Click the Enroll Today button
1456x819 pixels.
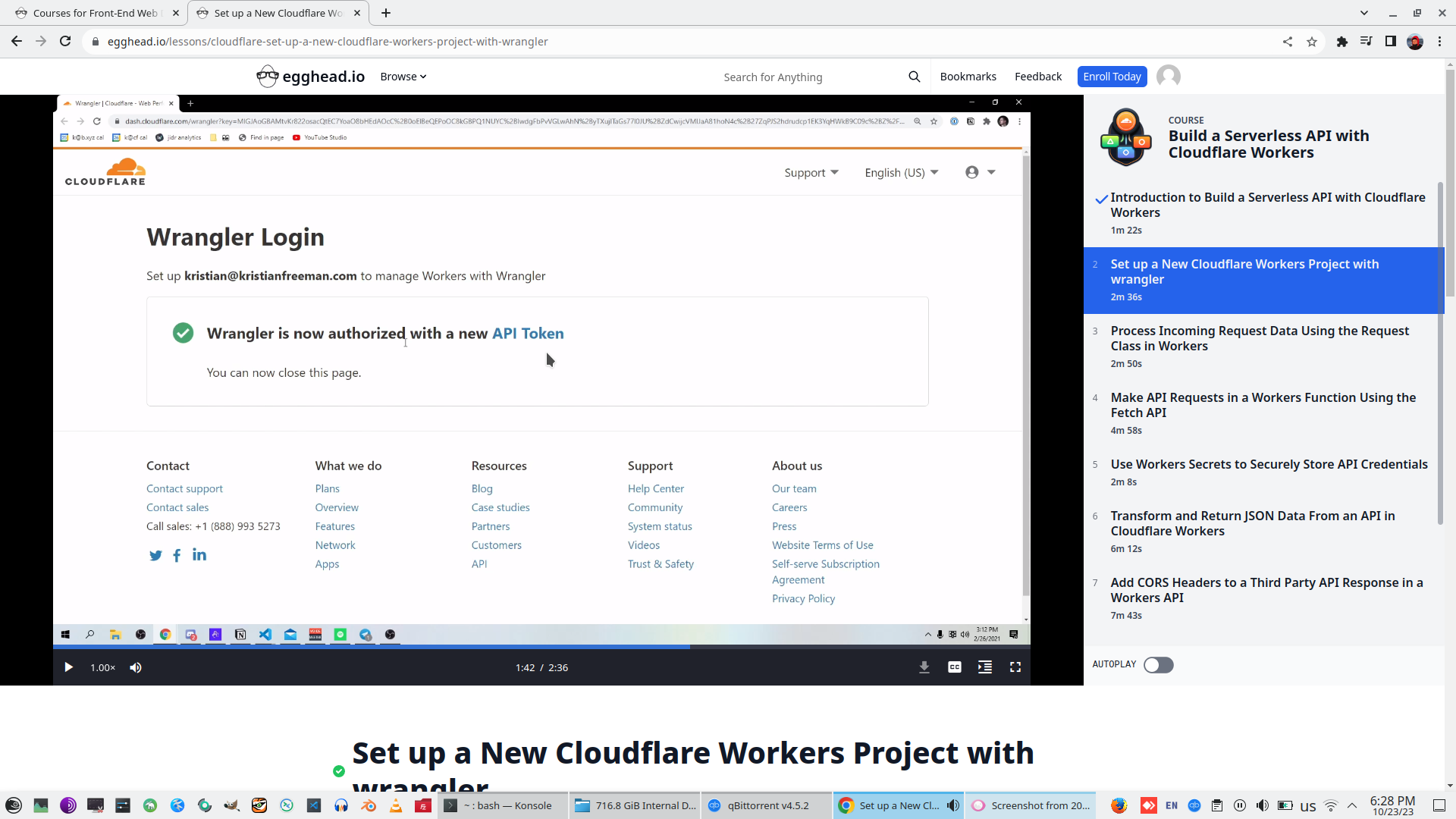click(x=1112, y=77)
